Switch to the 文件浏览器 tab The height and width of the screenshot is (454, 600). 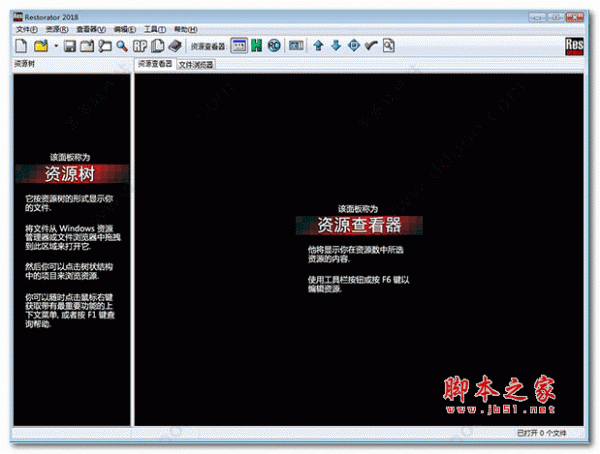click(x=196, y=65)
